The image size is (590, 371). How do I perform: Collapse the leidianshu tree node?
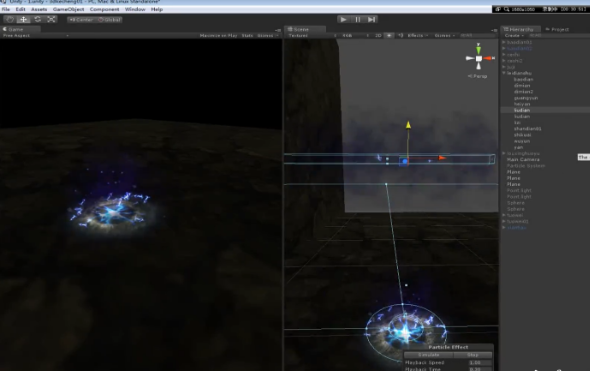pyautogui.click(x=504, y=73)
